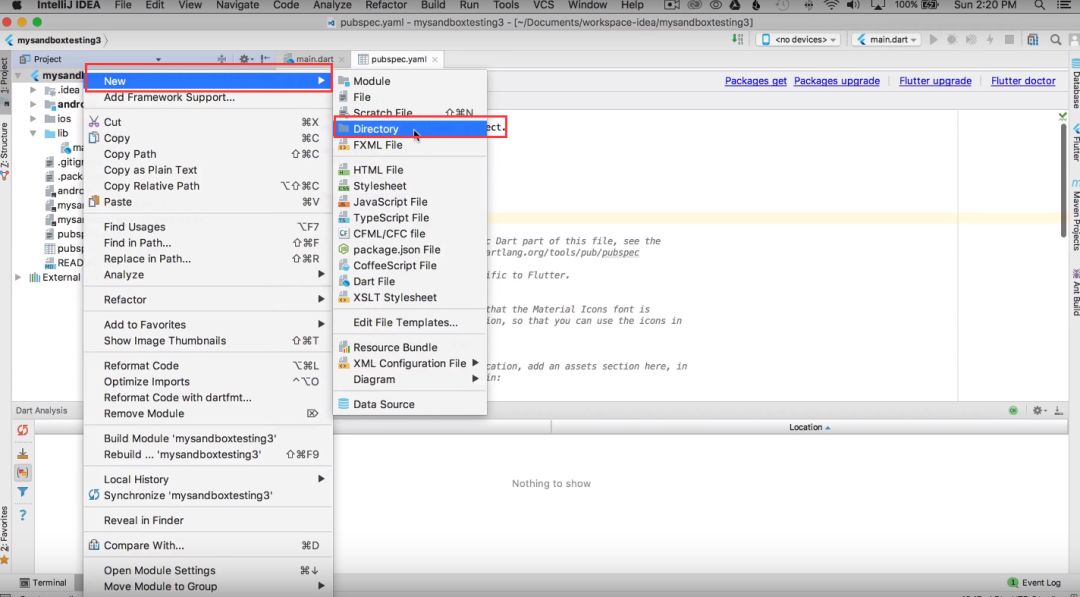Open Project Structure toolbar icon
The height and width of the screenshot is (597, 1080).
tap(1032, 40)
